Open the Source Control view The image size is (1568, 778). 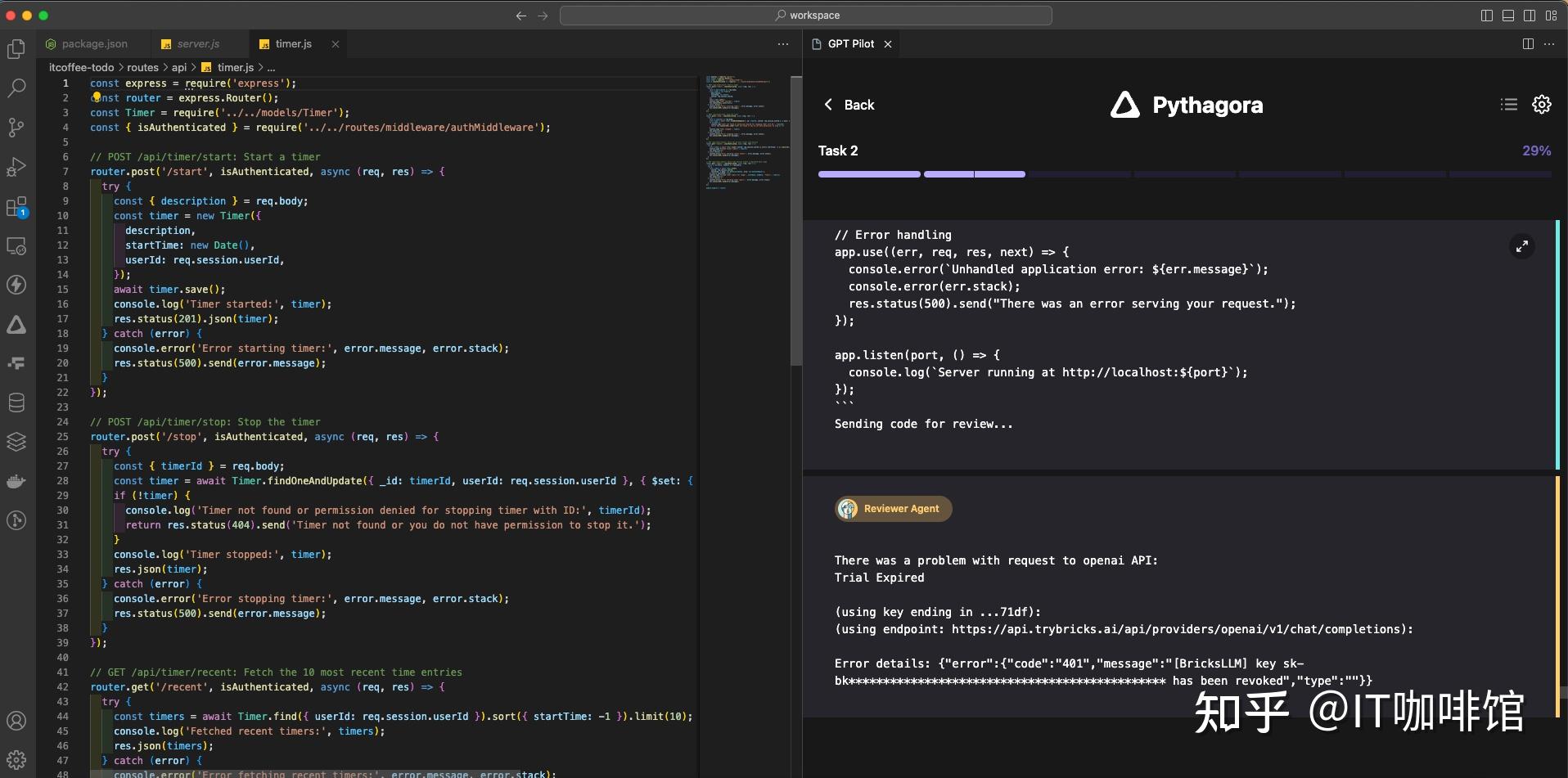point(16,128)
